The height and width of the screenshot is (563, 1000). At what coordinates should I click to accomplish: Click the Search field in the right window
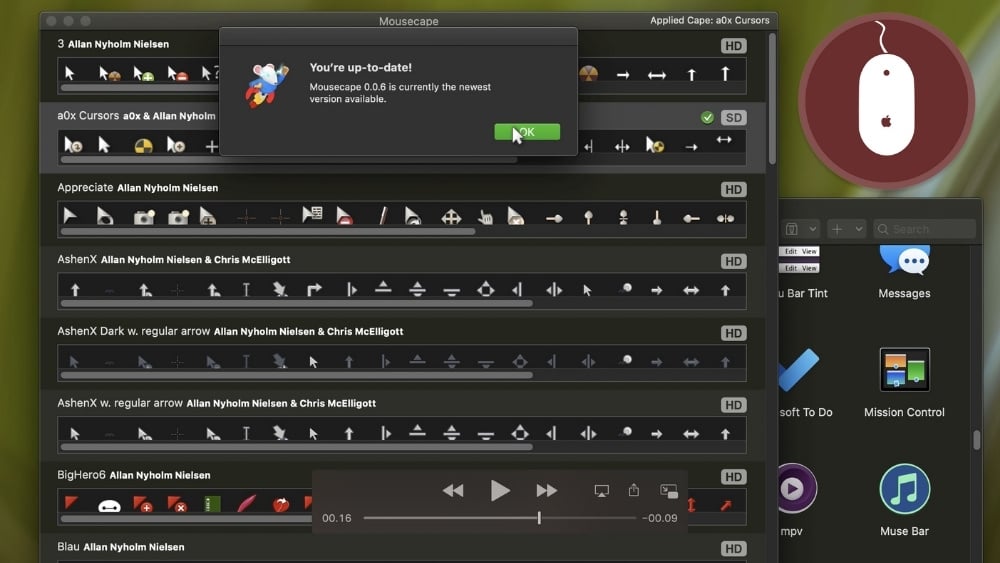tap(925, 229)
